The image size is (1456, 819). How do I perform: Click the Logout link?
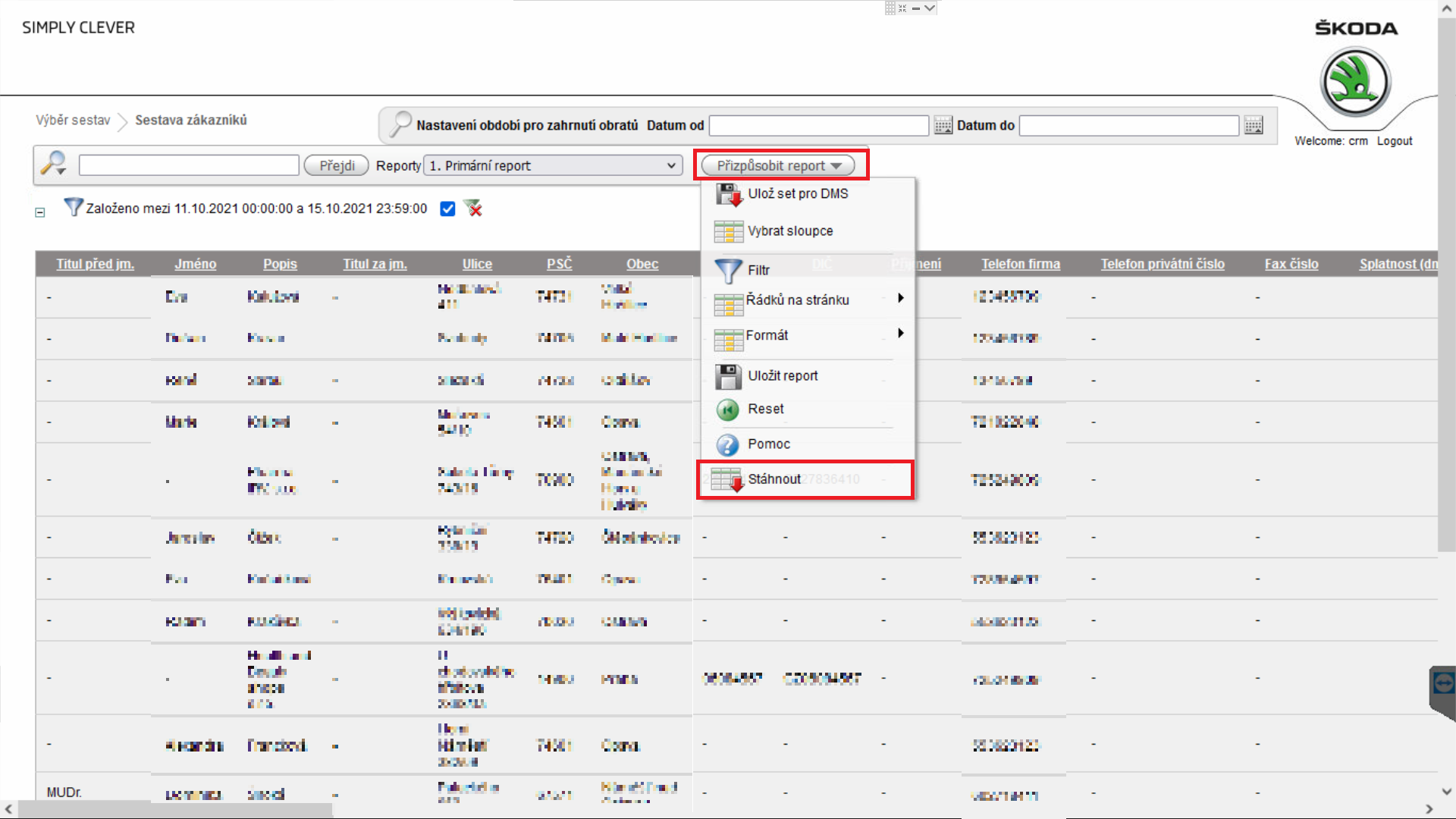tap(1394, 141)
